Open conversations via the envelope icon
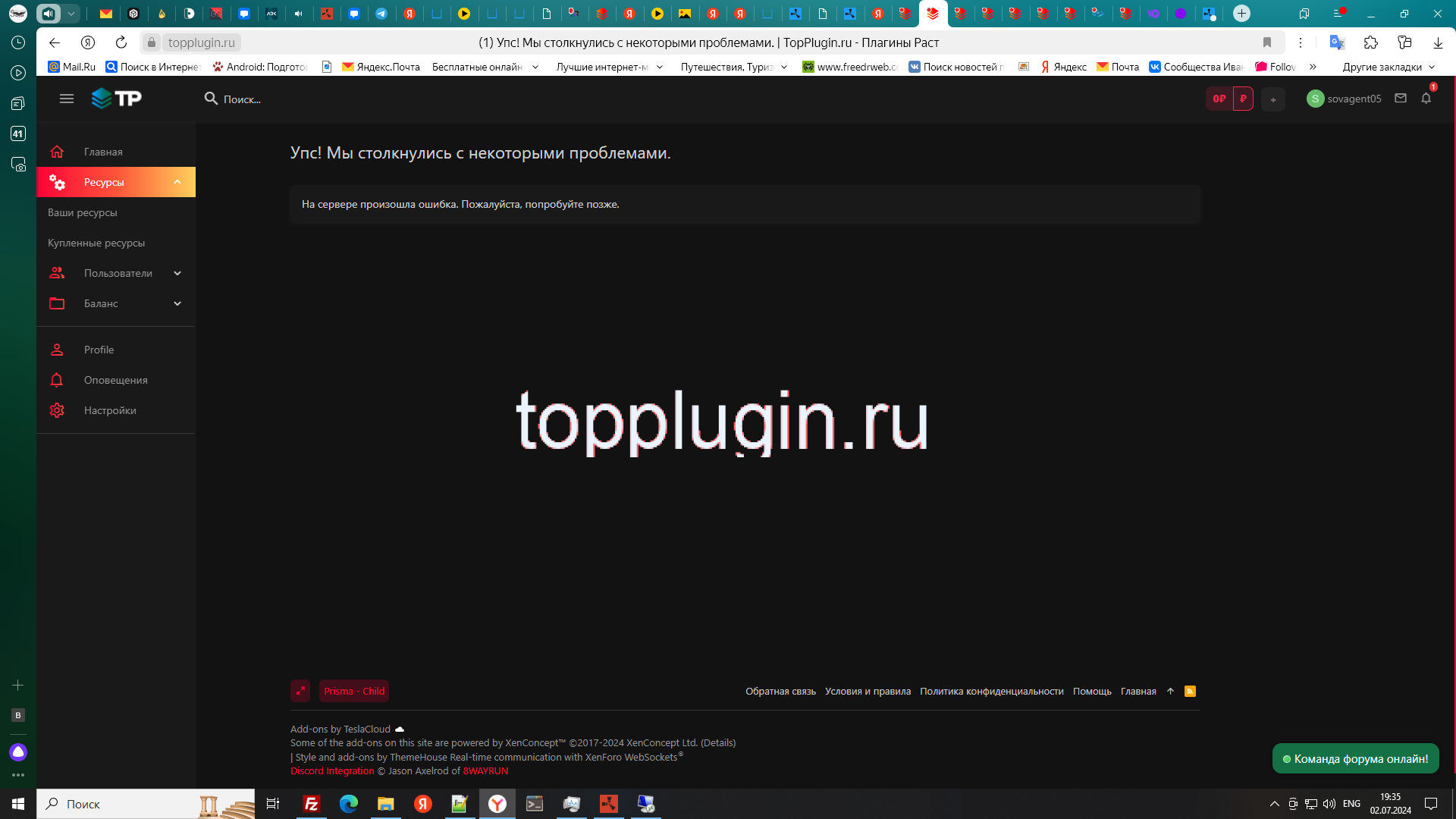 point(1401,99)
